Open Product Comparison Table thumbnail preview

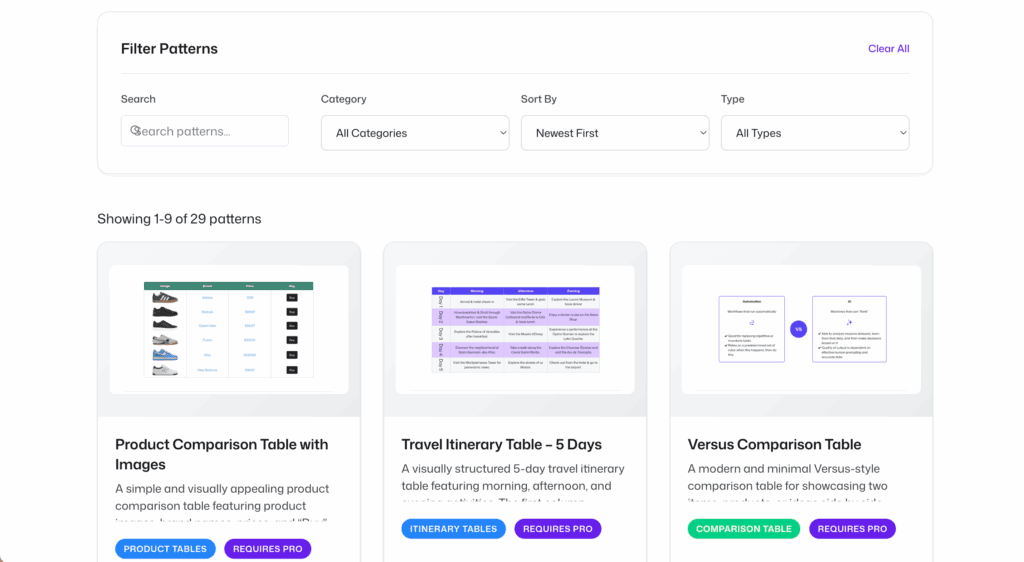[229, 330]
